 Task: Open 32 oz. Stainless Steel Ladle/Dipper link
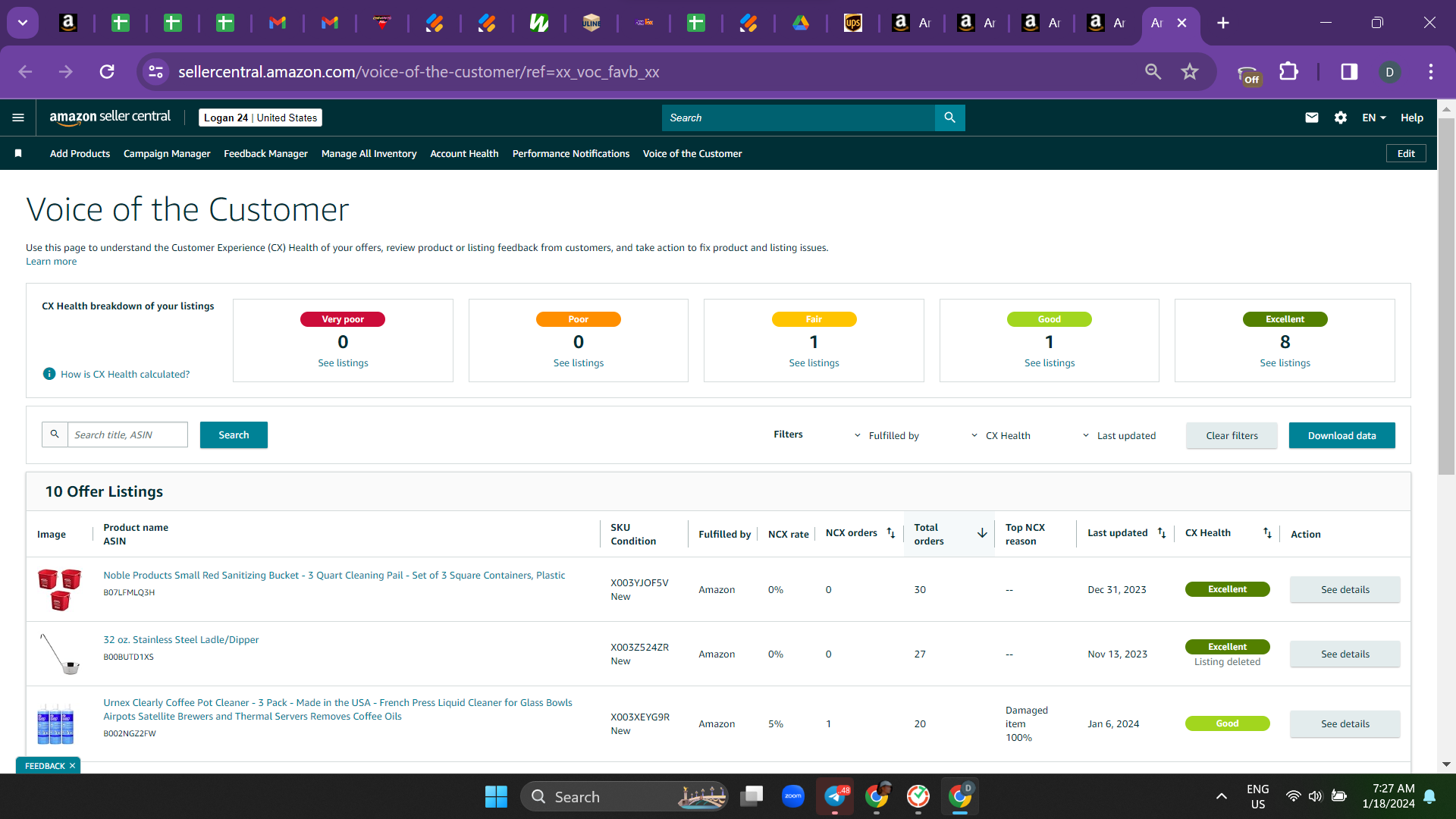click(180, 639)
